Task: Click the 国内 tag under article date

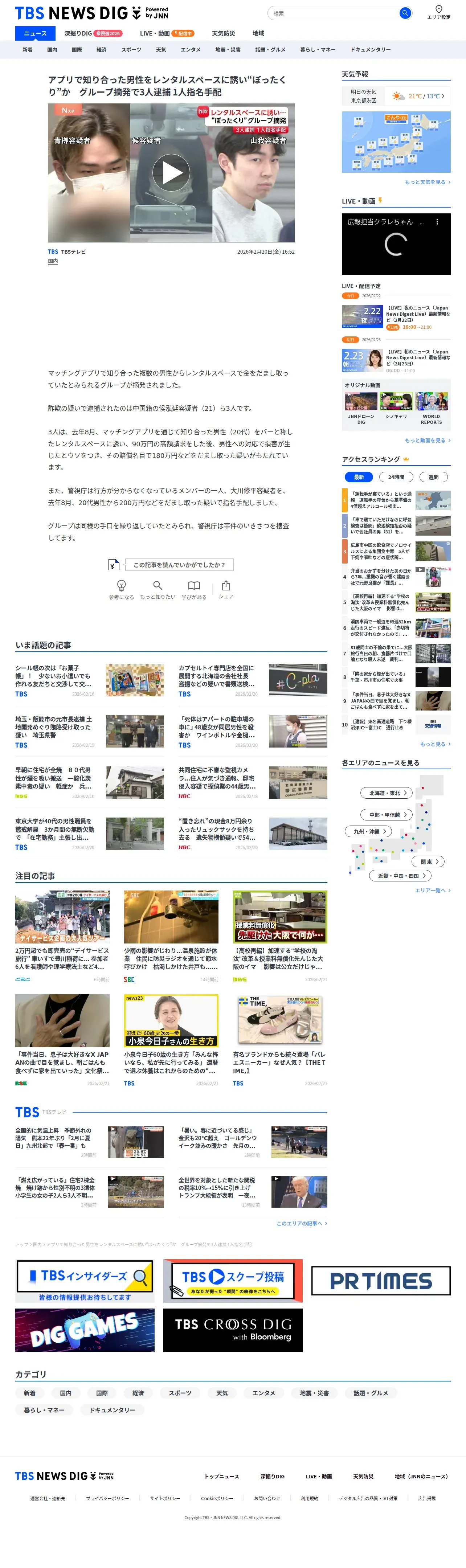Action: click(53, 261)
